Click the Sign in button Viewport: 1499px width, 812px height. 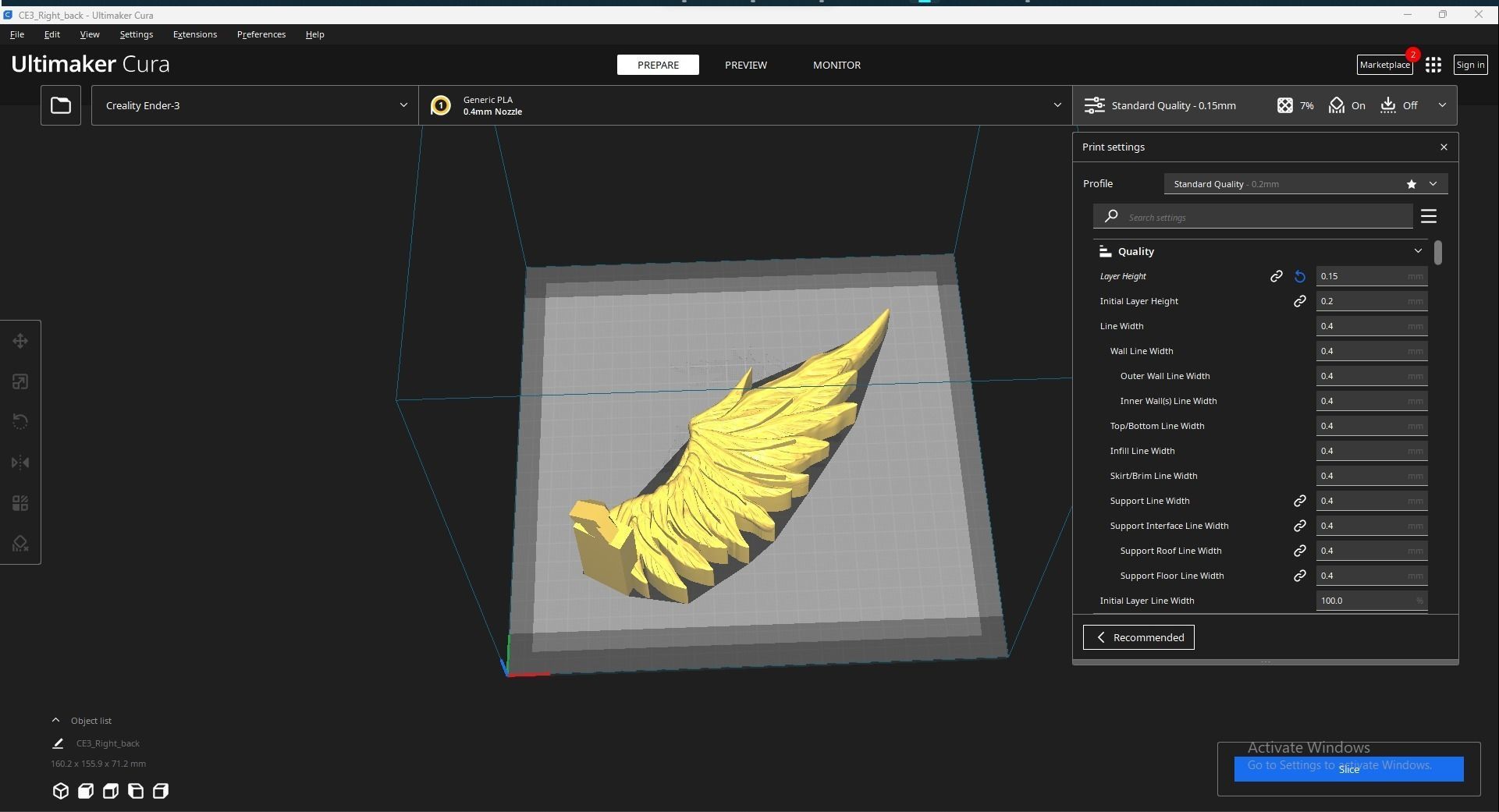coord(1470,65)
